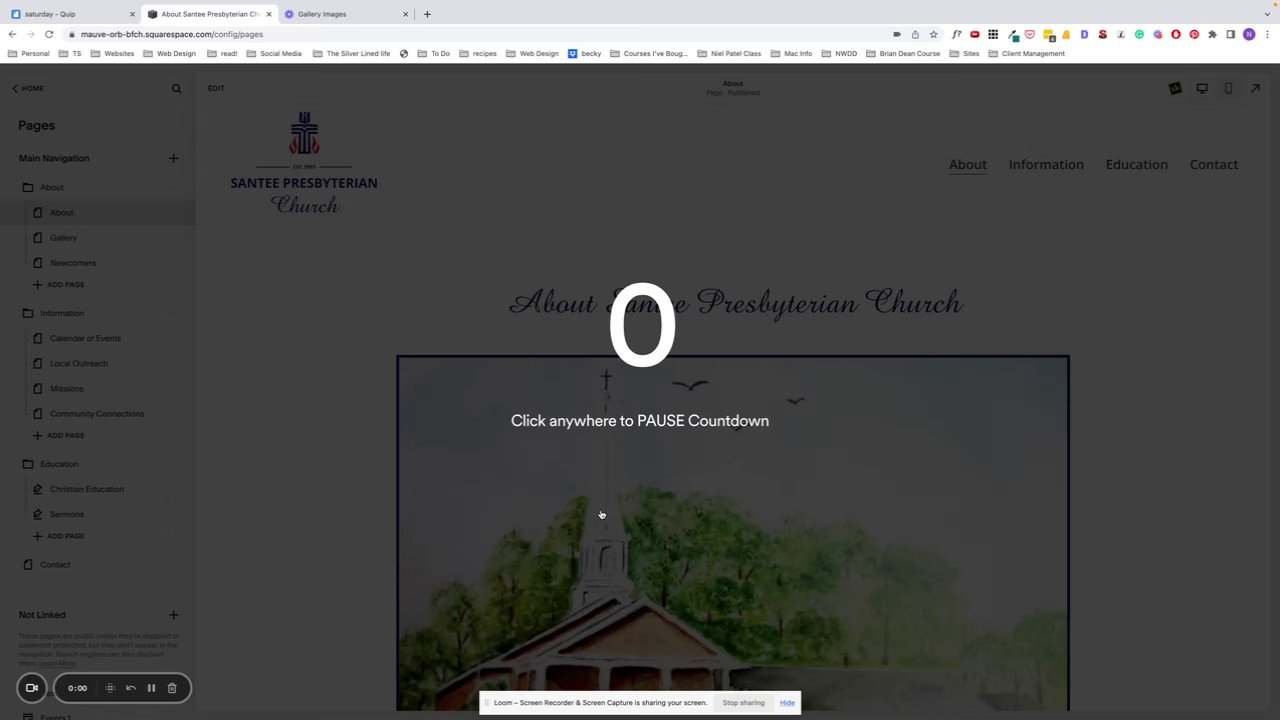This screenshot has height=720, width=1280.
Task: Click the Stop sharing button
Action: (743, 703)
